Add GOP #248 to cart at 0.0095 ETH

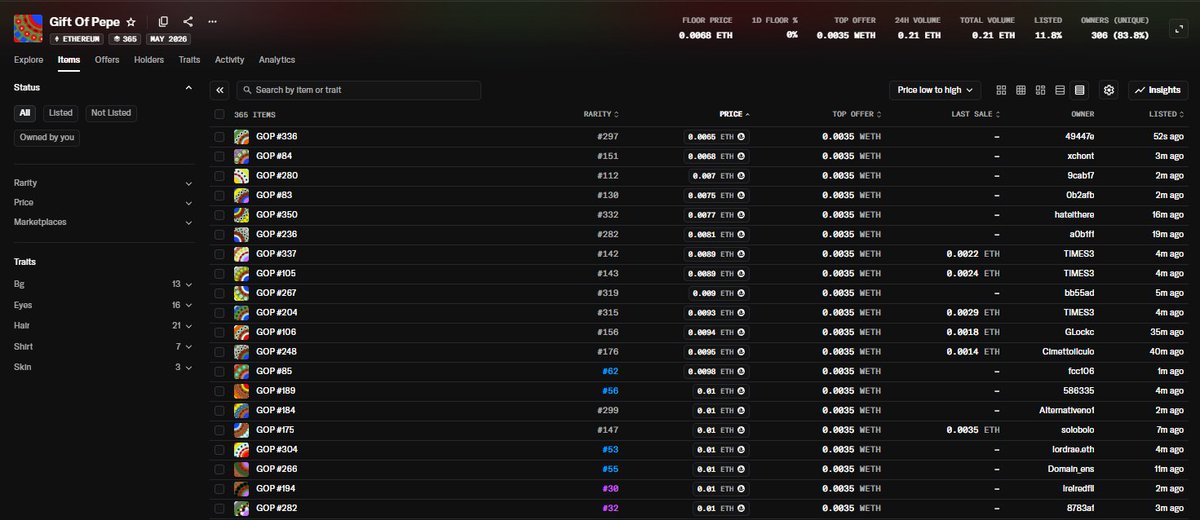tap(716, 351)
